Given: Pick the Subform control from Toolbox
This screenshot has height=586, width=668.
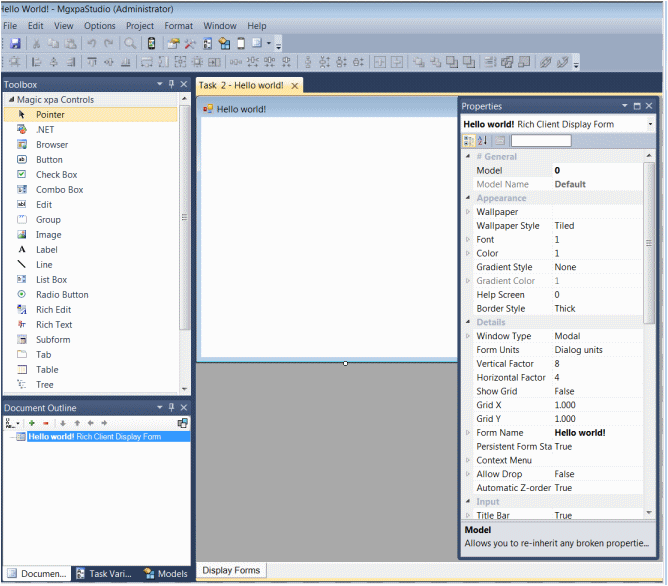Looking at the screenshot, I should (52, 340).
